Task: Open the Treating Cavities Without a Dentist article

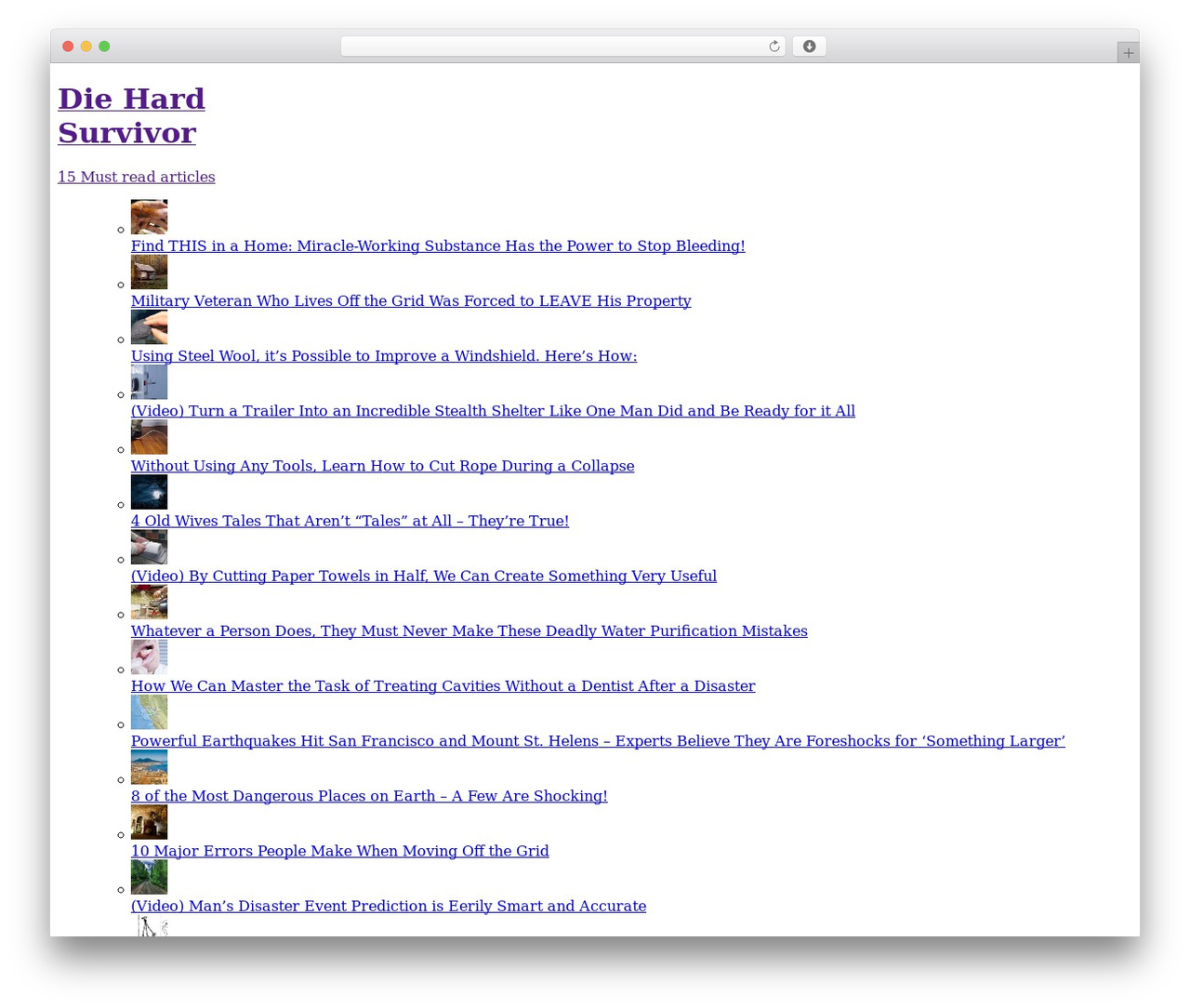Action: [443, 685]
